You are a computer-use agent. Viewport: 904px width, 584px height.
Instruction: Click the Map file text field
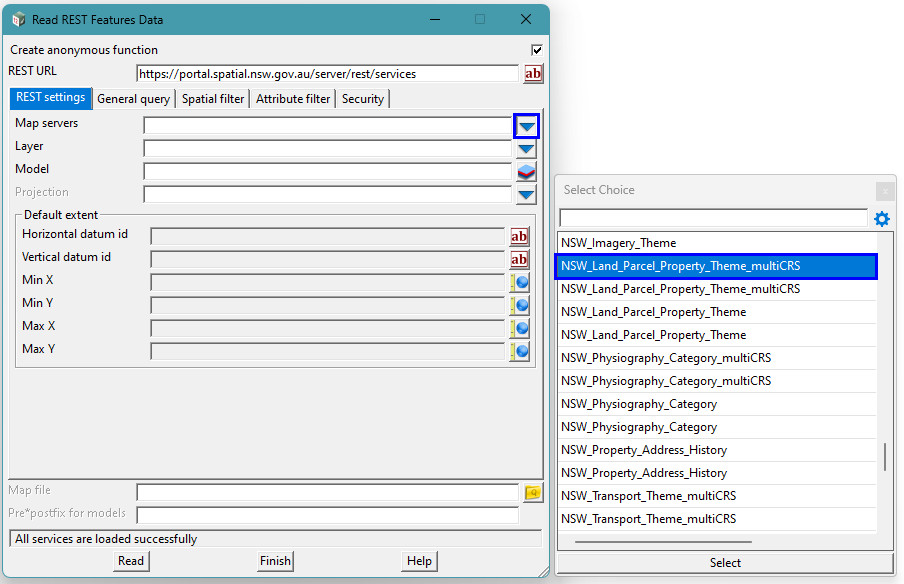[x=327, y=492]
